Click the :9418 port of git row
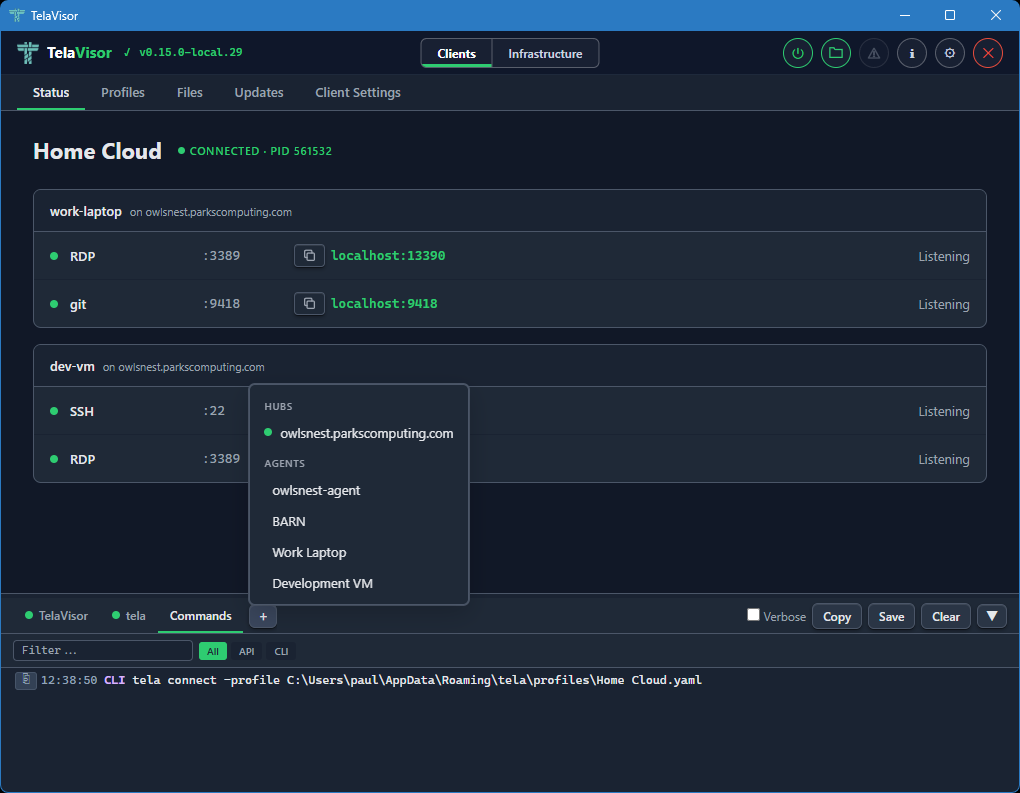Image resolution: width=1020 pixels, height=793 pixels. pos(221,304)
